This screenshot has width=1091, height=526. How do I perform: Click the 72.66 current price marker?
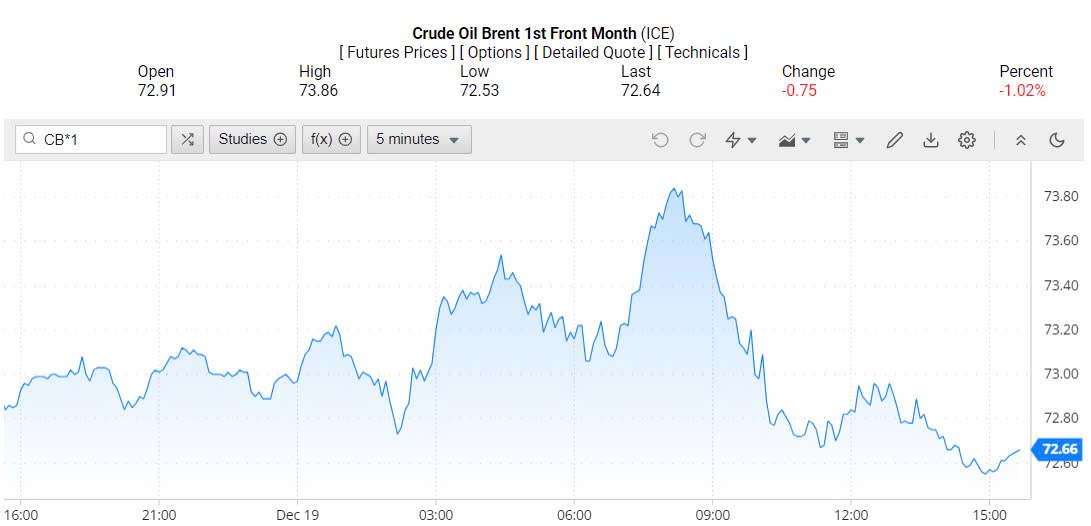pyautogui.click(x=1059, y=449)
